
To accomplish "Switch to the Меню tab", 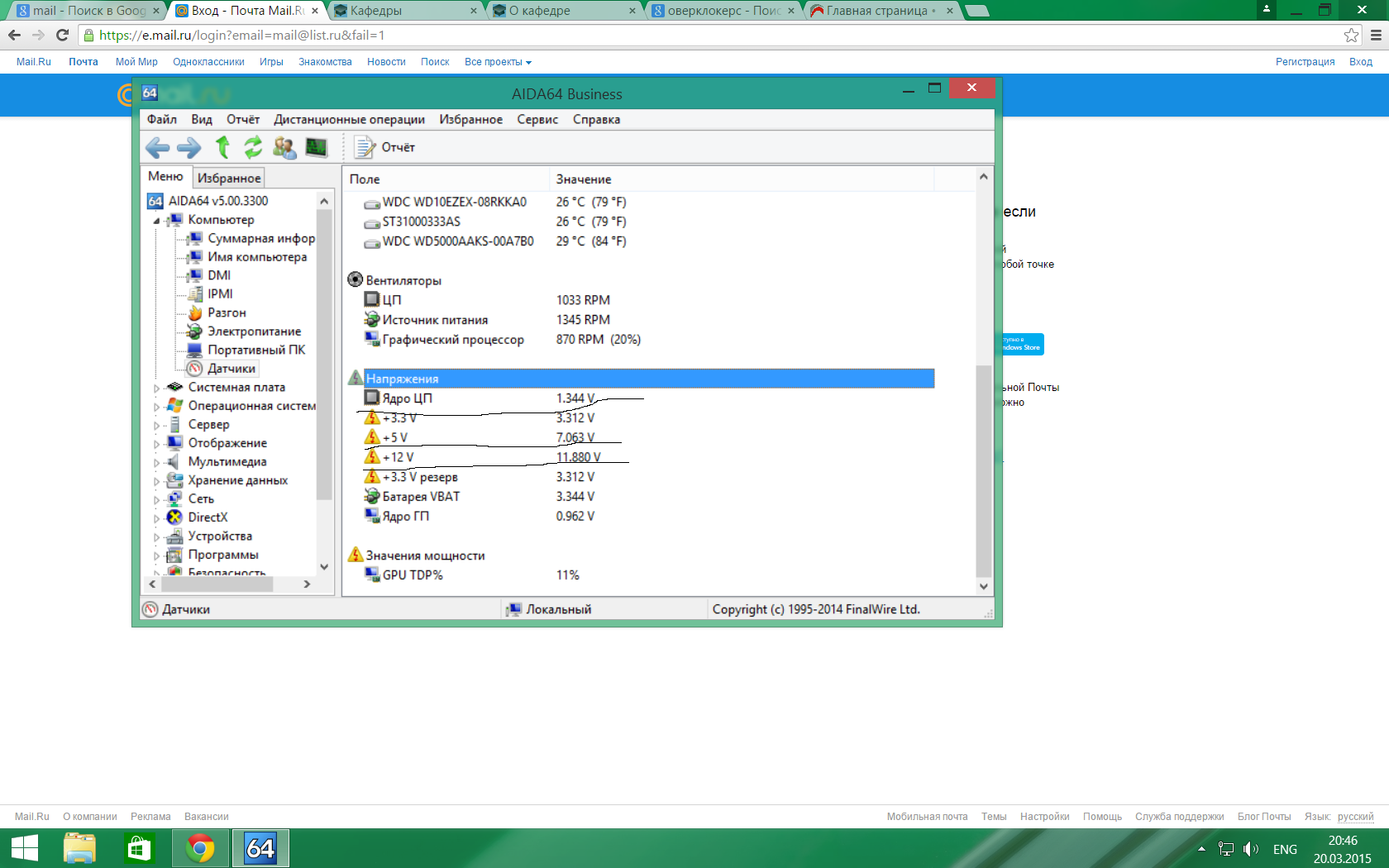I will click(165, 176).
